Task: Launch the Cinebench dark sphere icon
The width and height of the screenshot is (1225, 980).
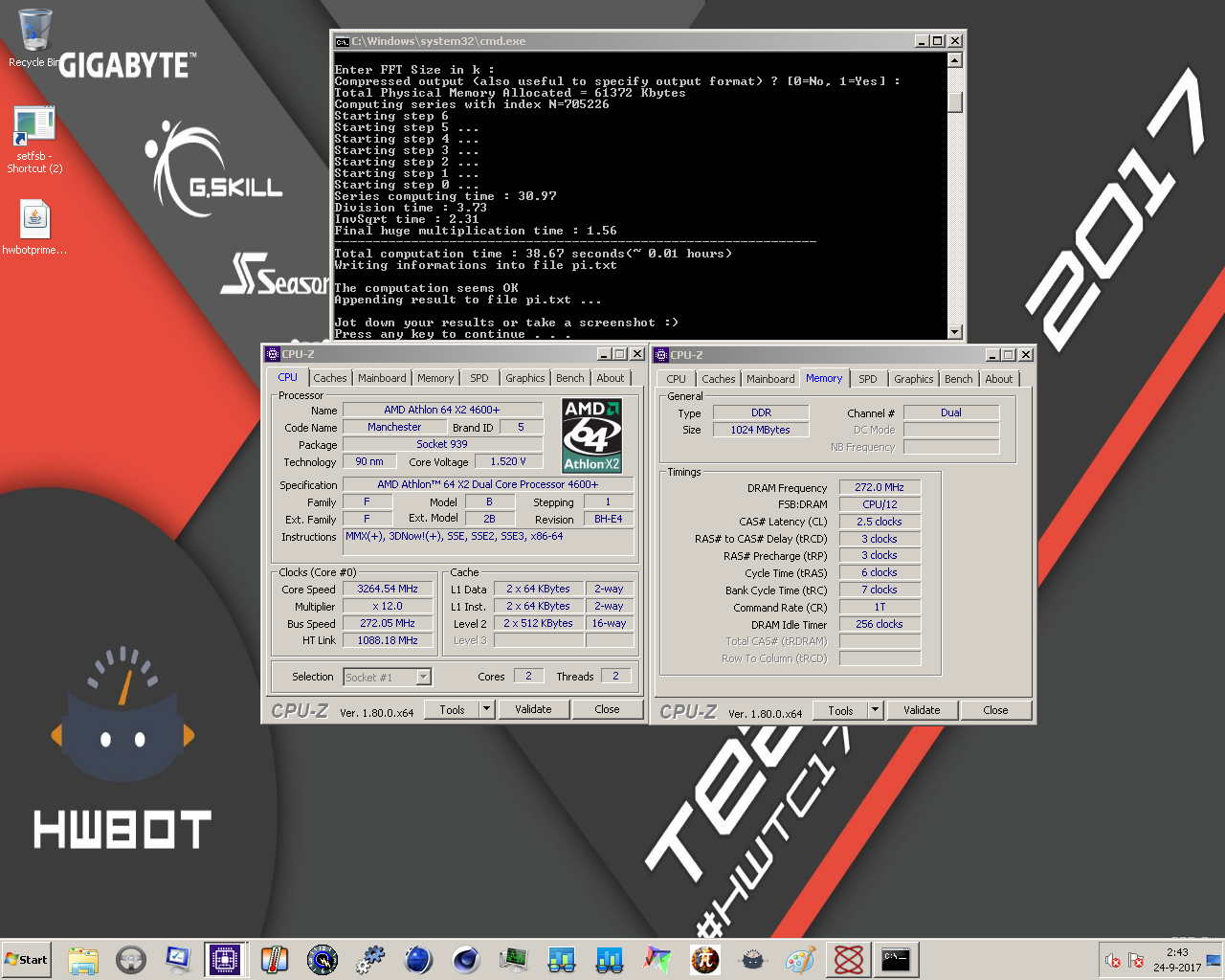Action: 466,959
